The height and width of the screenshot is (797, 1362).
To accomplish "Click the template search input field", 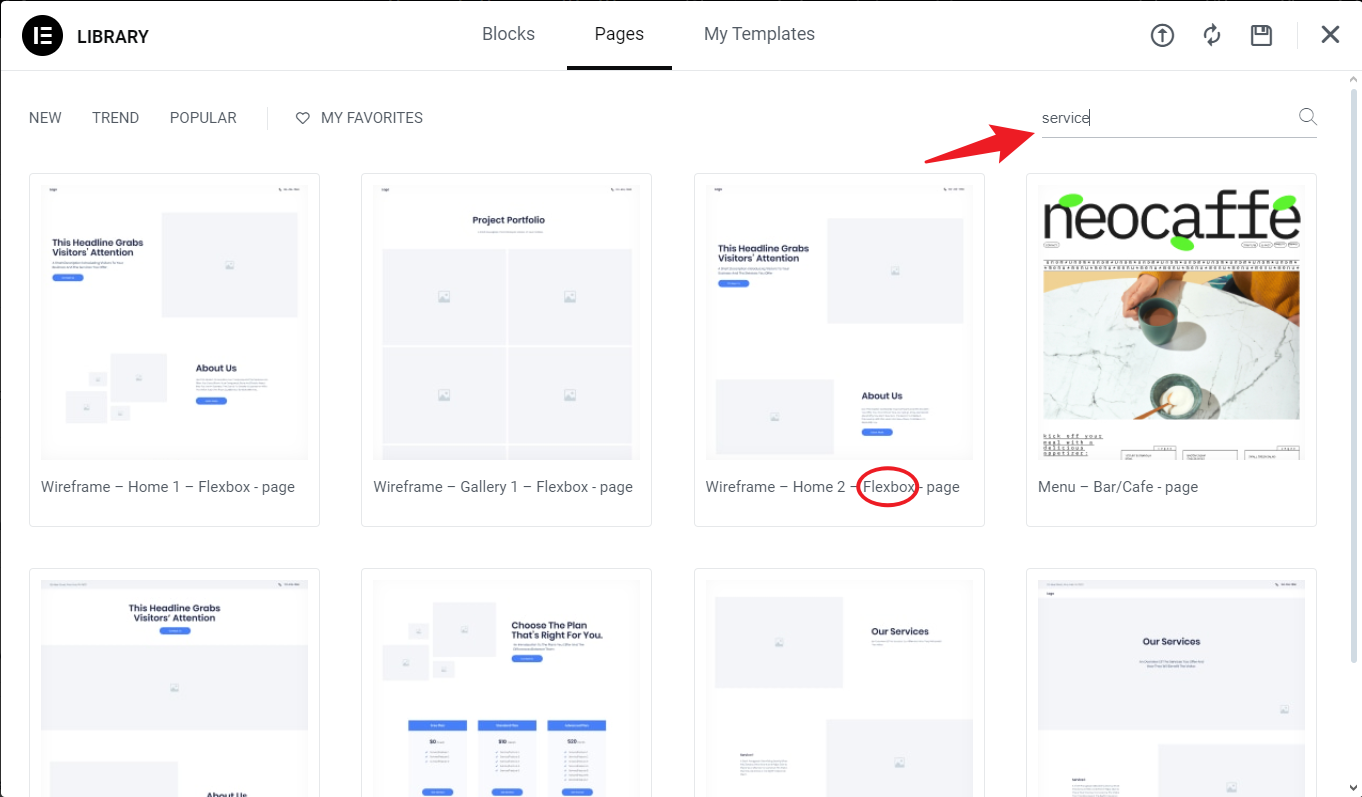I will coord(1165,118).
